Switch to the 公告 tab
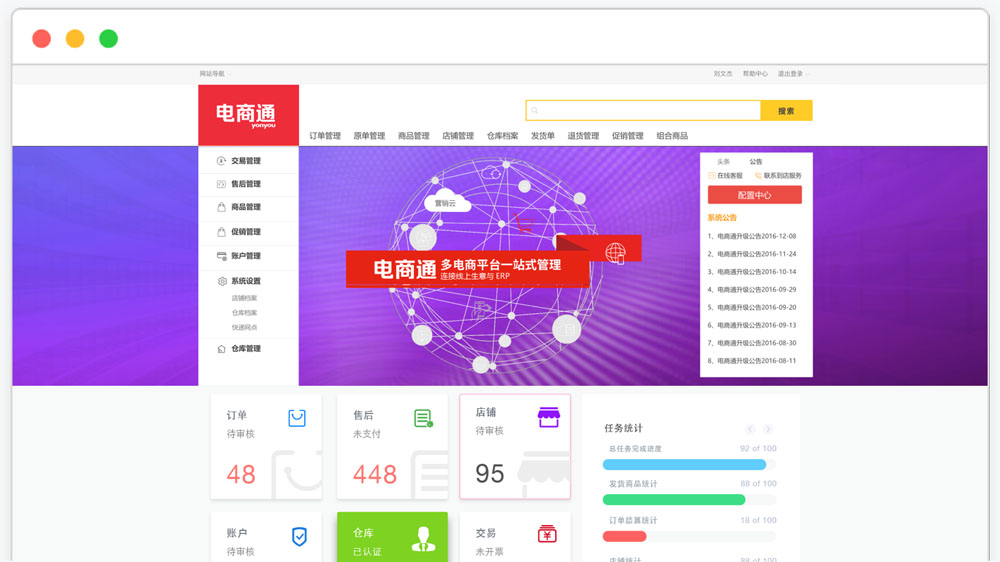The image size is (1000, 562). [x=756, y=162]
